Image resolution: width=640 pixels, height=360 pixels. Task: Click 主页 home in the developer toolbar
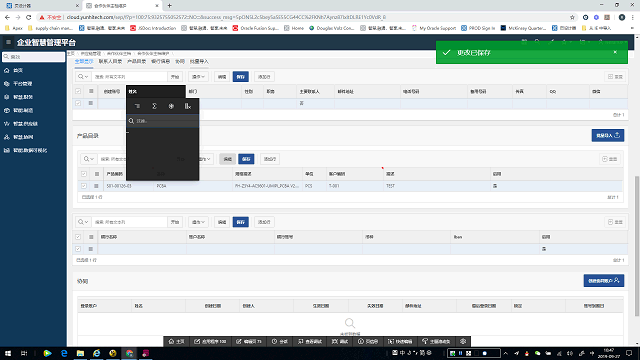(176, 341)
